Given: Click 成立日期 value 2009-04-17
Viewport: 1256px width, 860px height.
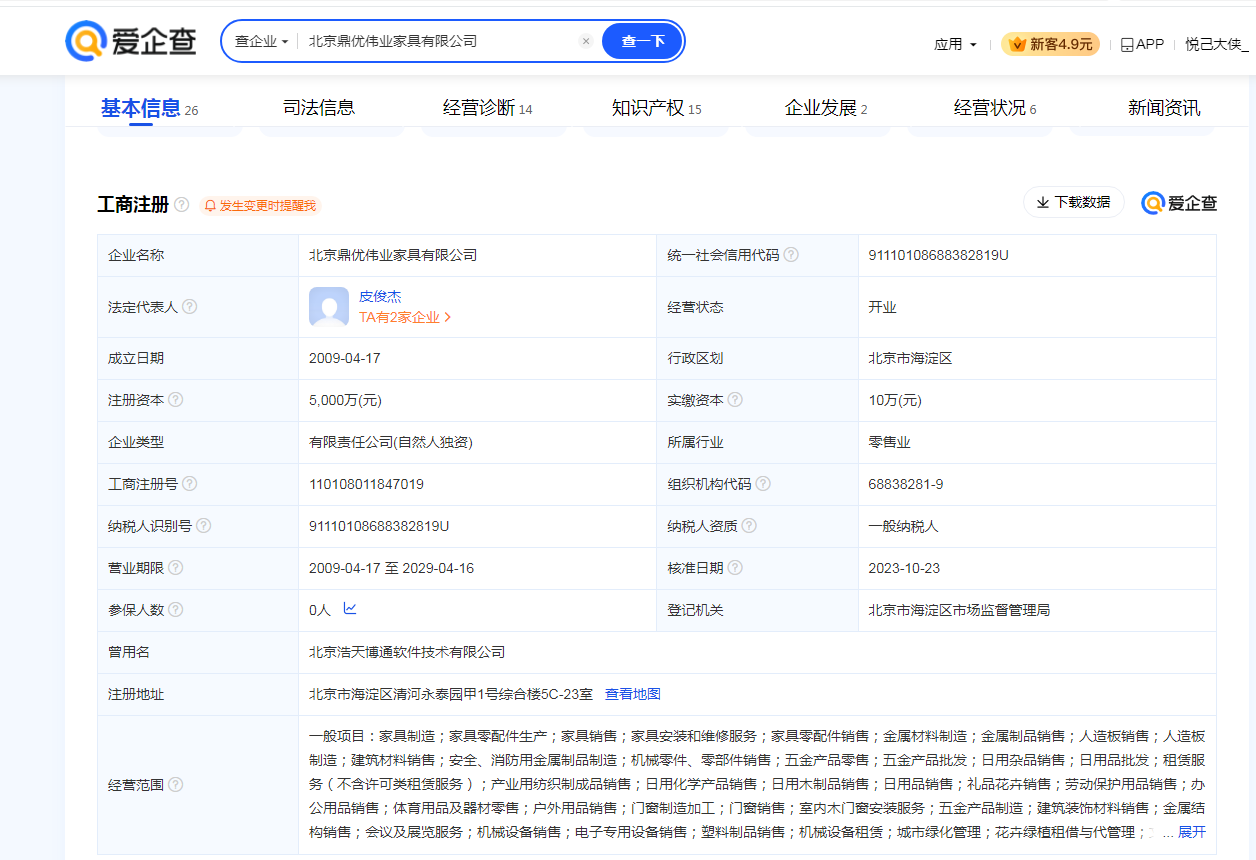Looking at the screenshot, I should pyautogui.click(x=345, y=358).
